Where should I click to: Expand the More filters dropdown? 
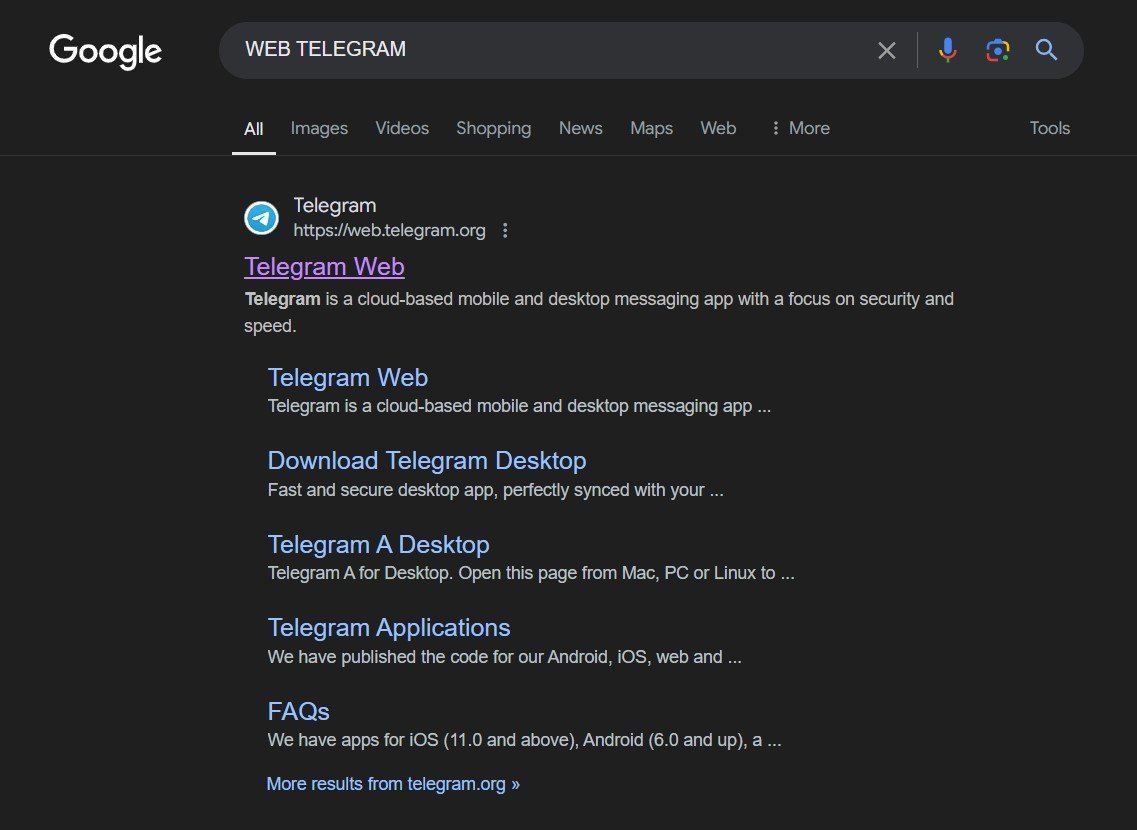coord(800,128)
